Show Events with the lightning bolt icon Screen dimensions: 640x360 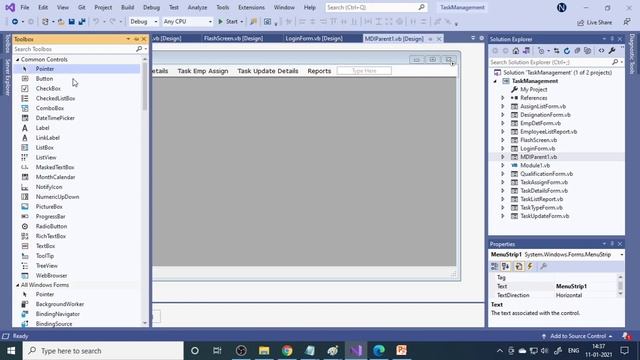point(530,267)
